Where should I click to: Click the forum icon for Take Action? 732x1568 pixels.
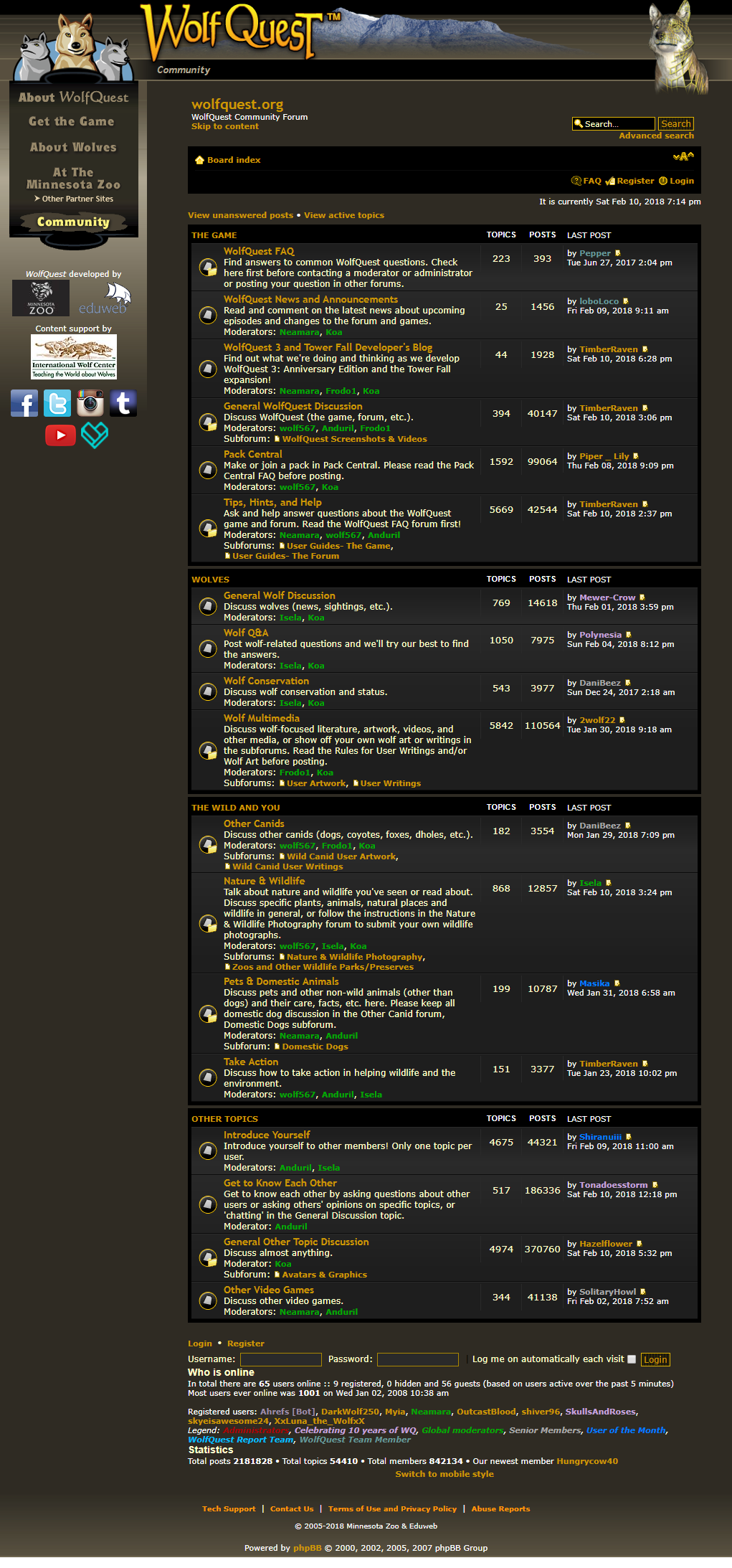[x=208, y=1077]
